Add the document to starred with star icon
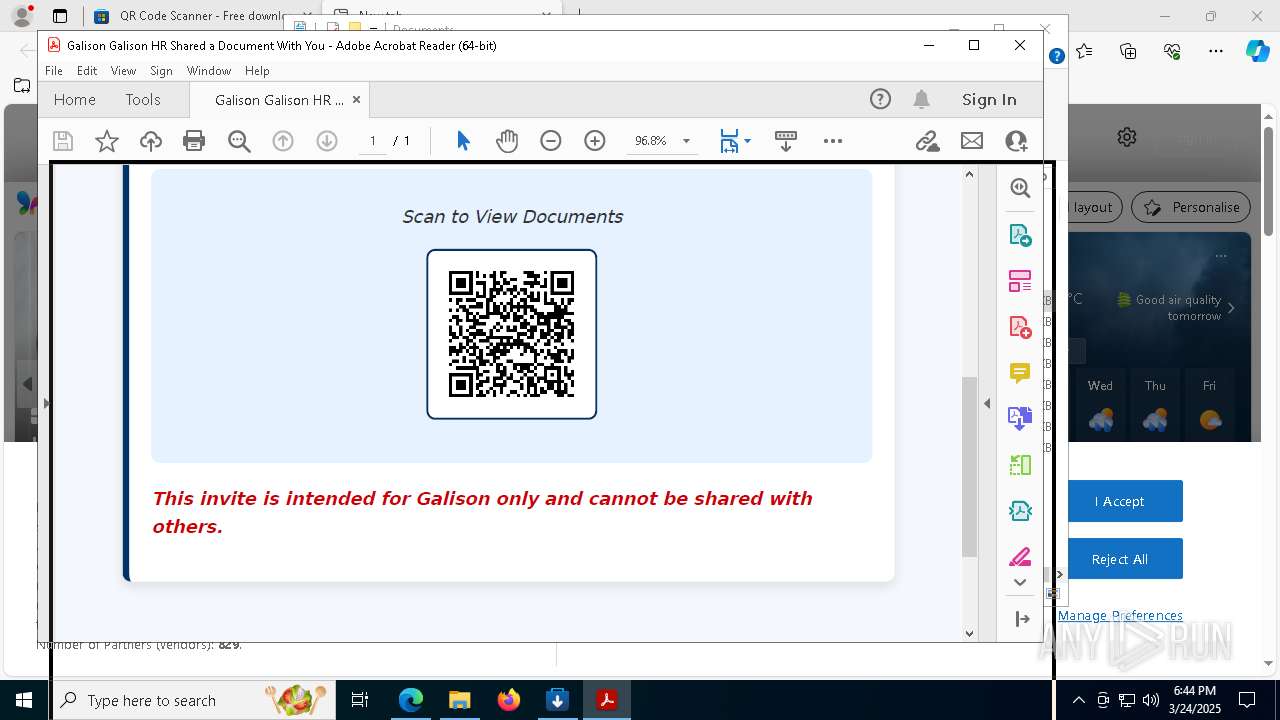Image resolution: width=1280 pixels, height=720 pixels. click(106, 141)
